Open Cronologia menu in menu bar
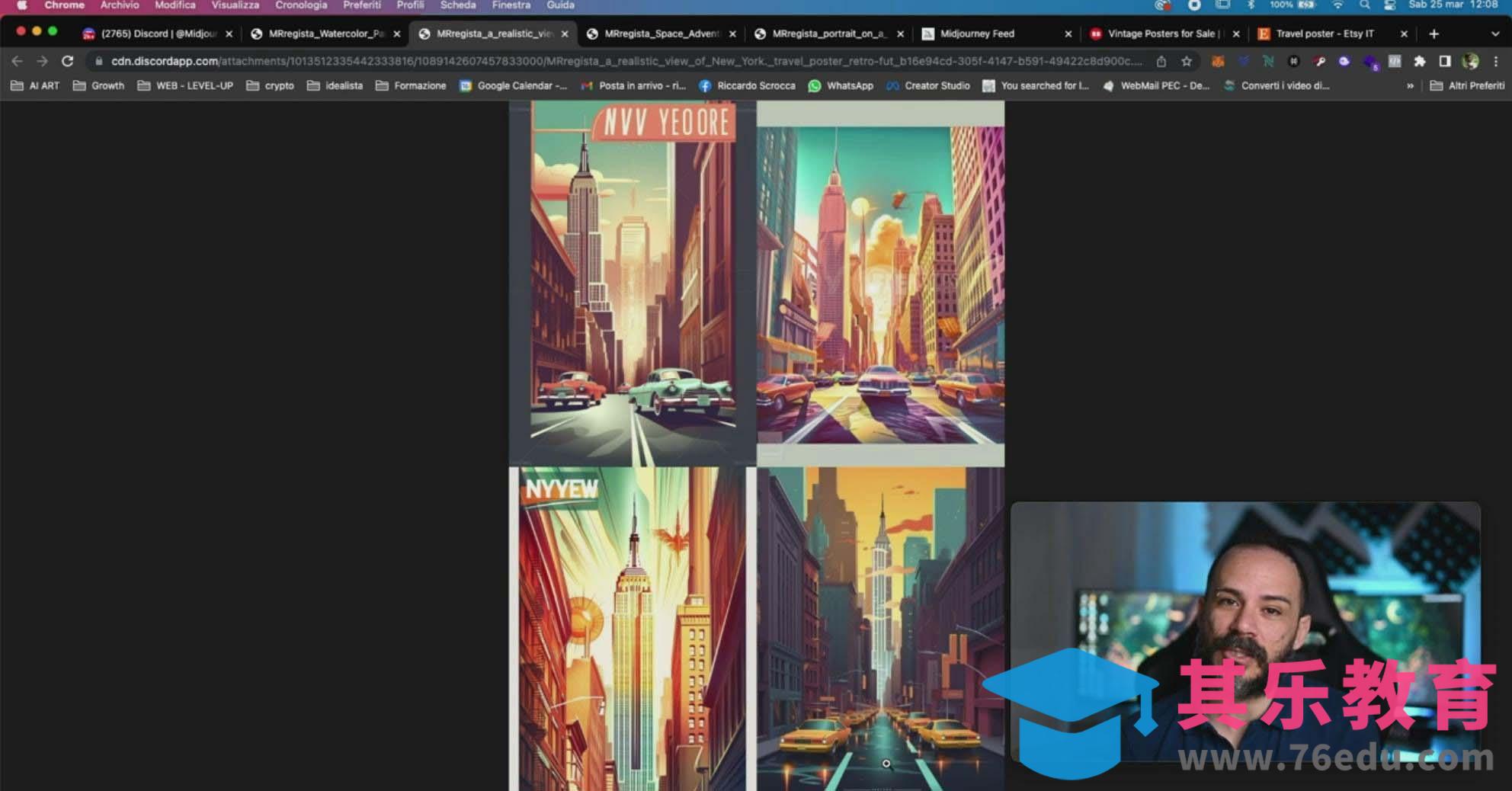Image resolution: width=1512 pixels, height=791 pixels. [300, 5]
